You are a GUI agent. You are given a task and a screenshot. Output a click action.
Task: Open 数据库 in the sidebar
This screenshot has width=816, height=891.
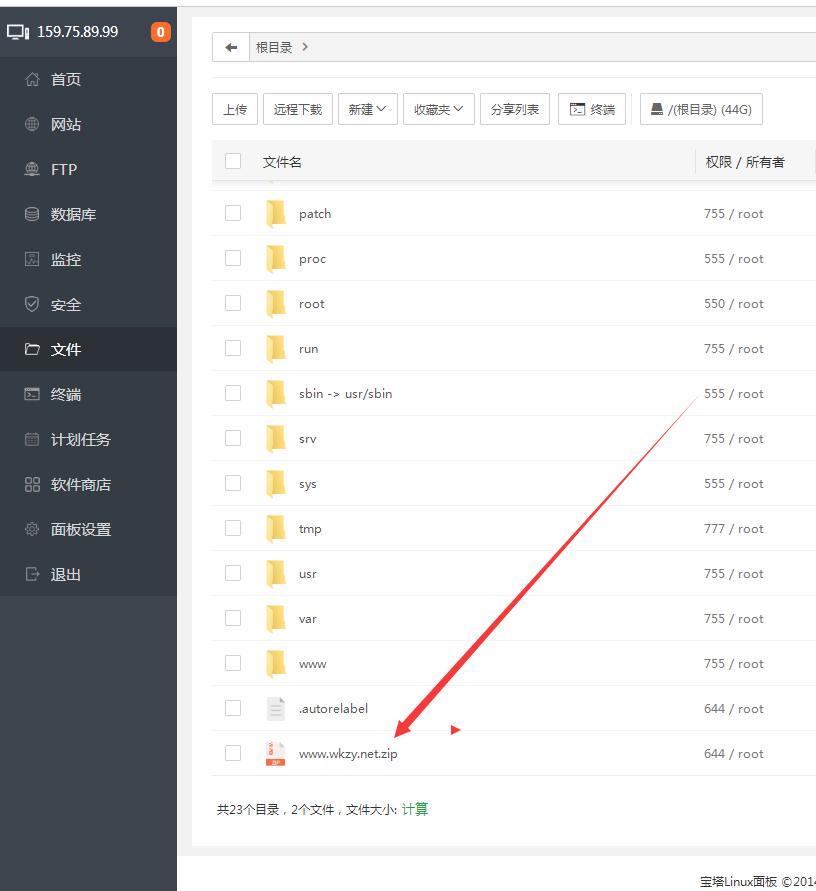click(x=73, y=215)
